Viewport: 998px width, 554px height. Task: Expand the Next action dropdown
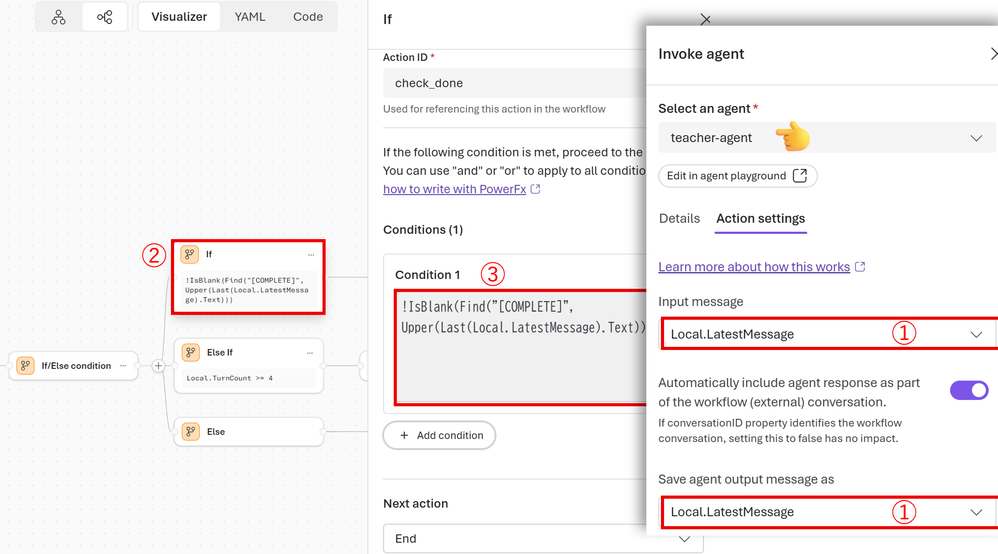pyautogui.click(x=543, y=538)
